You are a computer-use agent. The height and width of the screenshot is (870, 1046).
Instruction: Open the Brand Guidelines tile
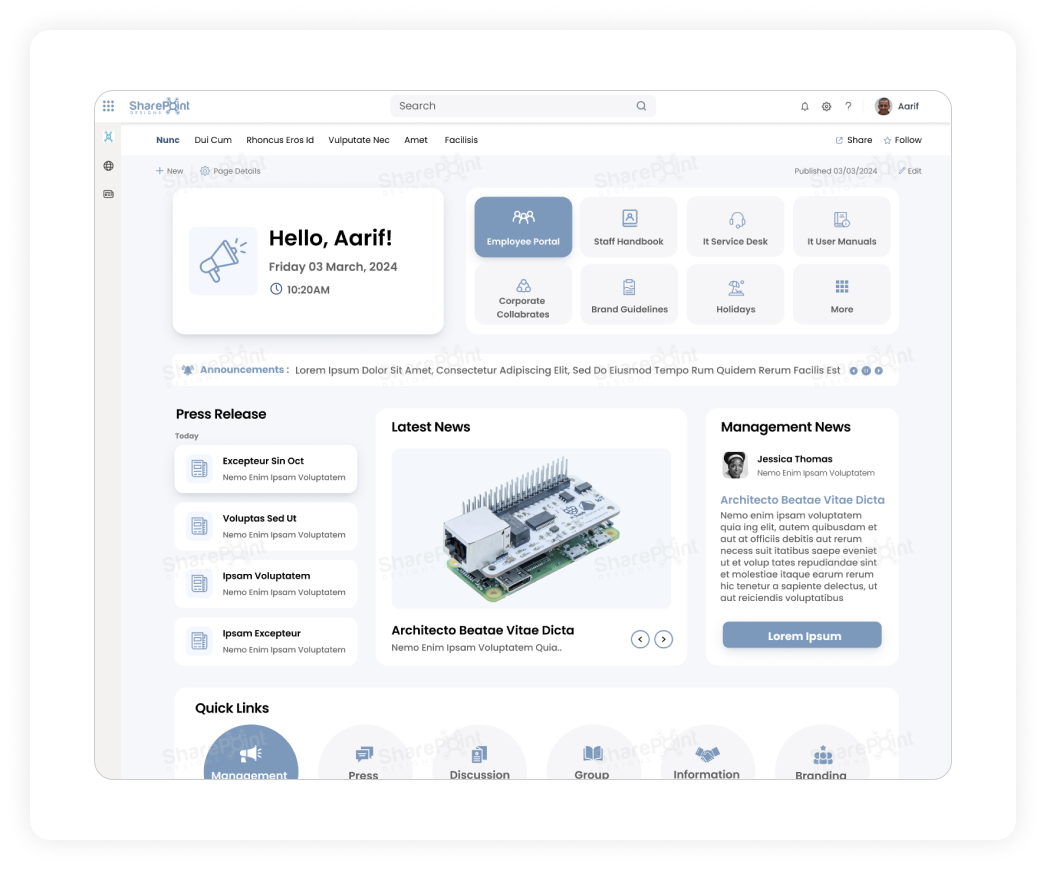tap(629, 295)
